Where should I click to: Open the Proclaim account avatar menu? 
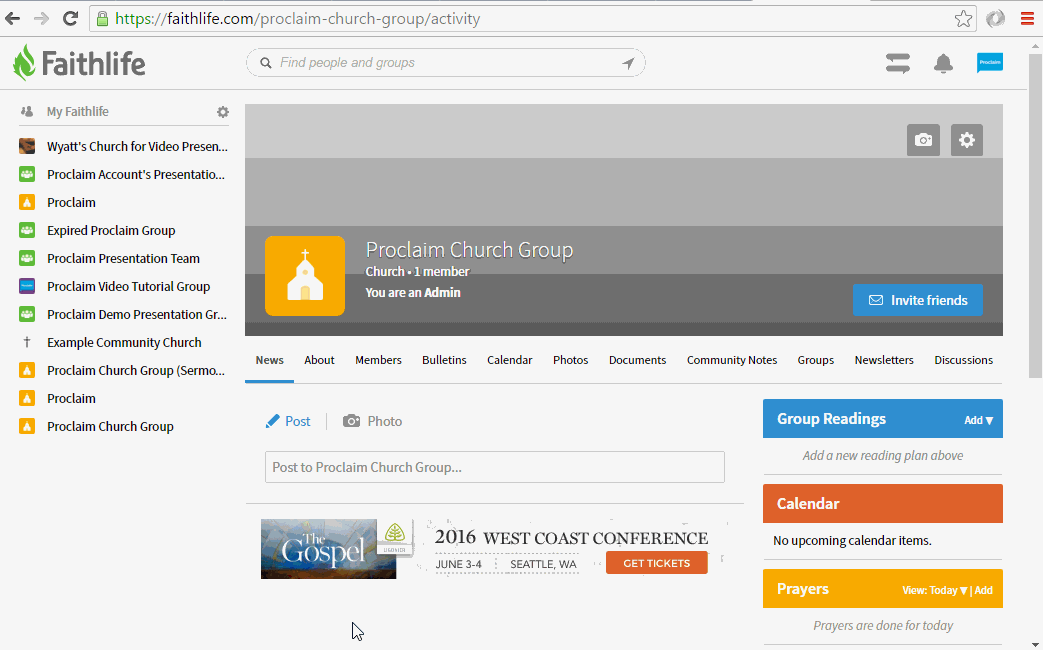click(x=990, y=63)
